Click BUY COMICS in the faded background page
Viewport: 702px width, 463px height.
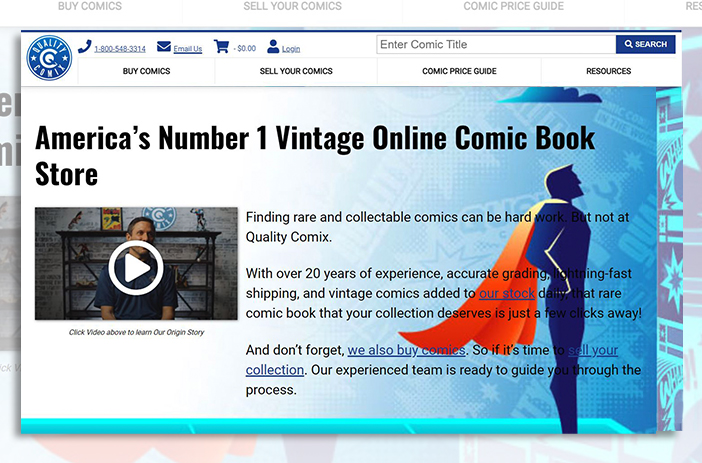coord(90,6)
